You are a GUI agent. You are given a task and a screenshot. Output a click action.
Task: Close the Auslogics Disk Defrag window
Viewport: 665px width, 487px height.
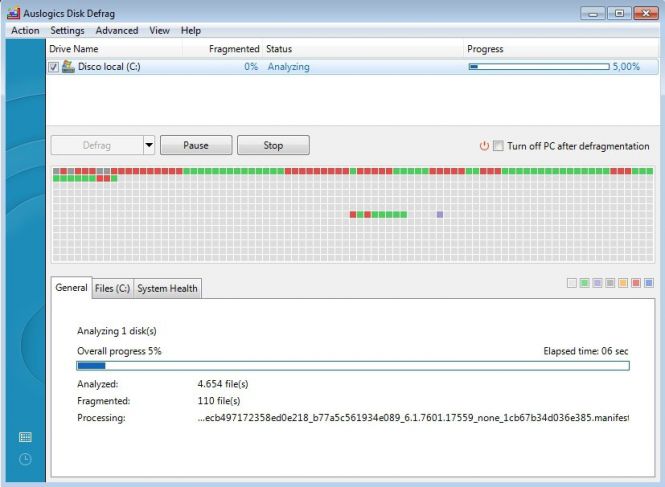pyautogui.click(x=646, y=14)
